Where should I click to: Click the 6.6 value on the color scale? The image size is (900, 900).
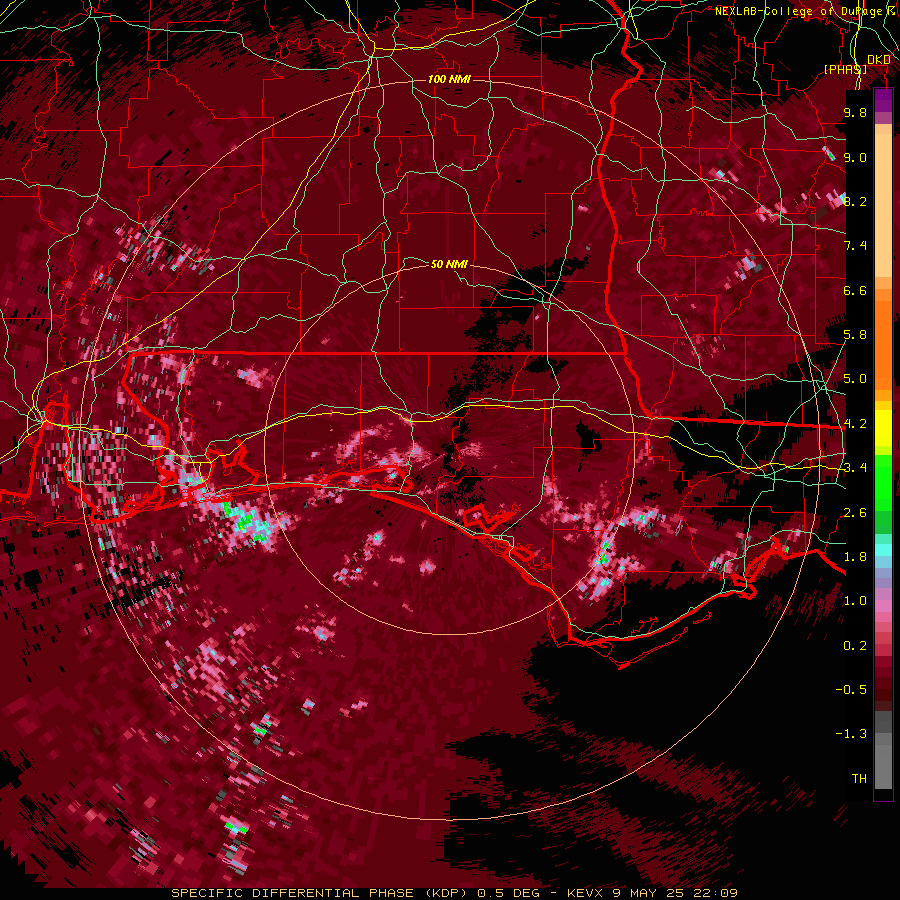tap(855, 290)
